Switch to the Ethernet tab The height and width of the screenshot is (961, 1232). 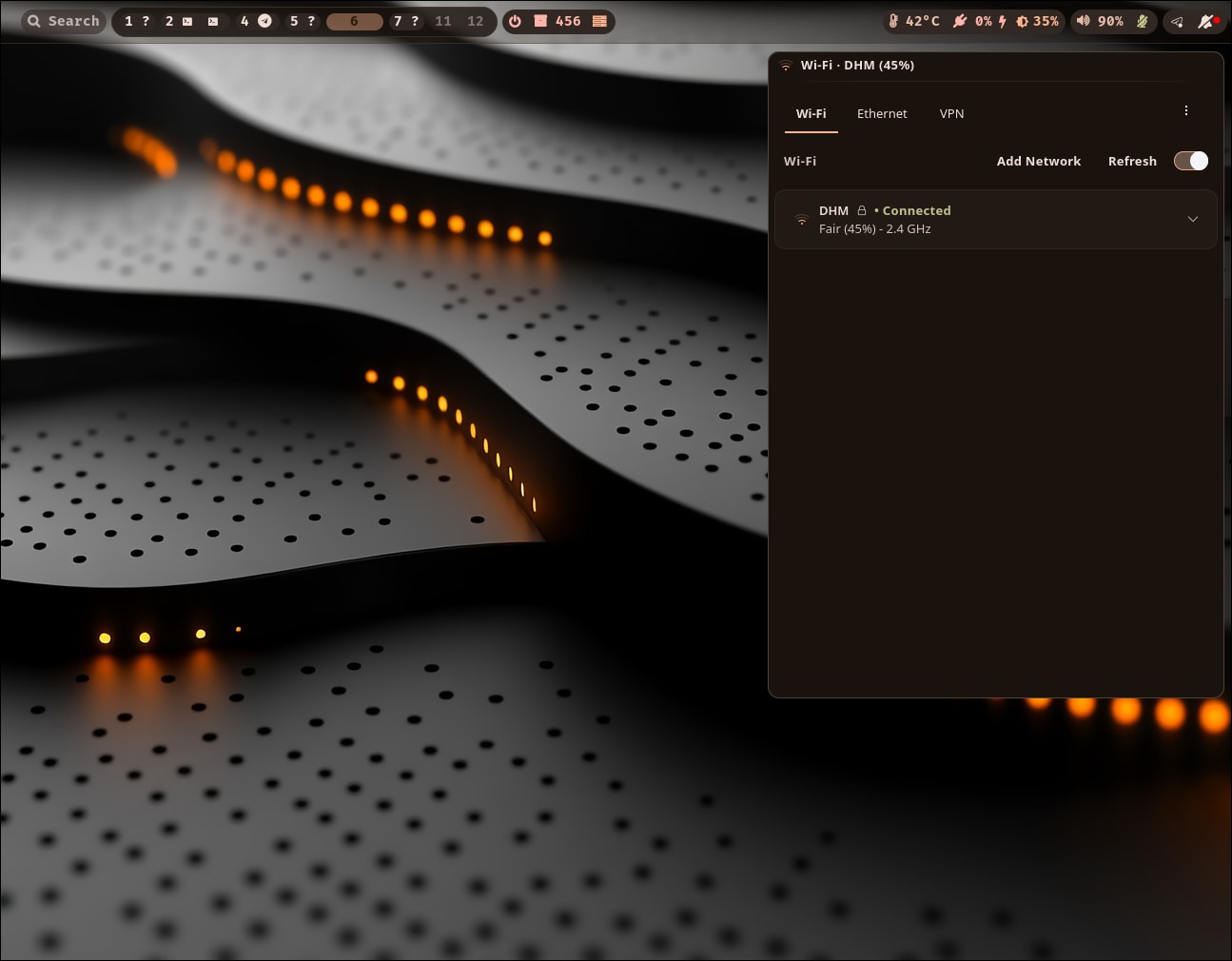click(x=882, y=113)
